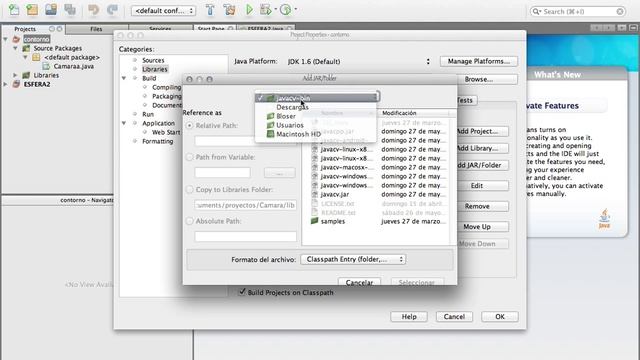
Task: Click the samples folder icon in file list
Action: click(314, 221)
